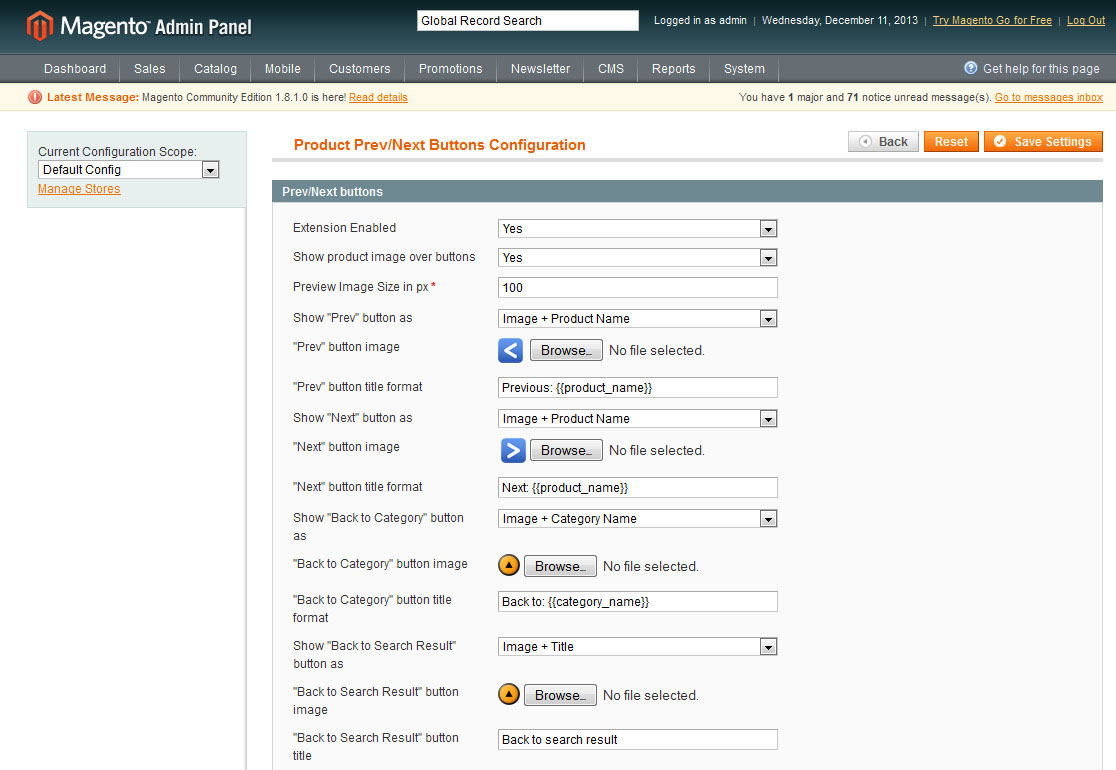1116x770 pixels.
Task: Open the Reports menu
Action: click(673, 69)
